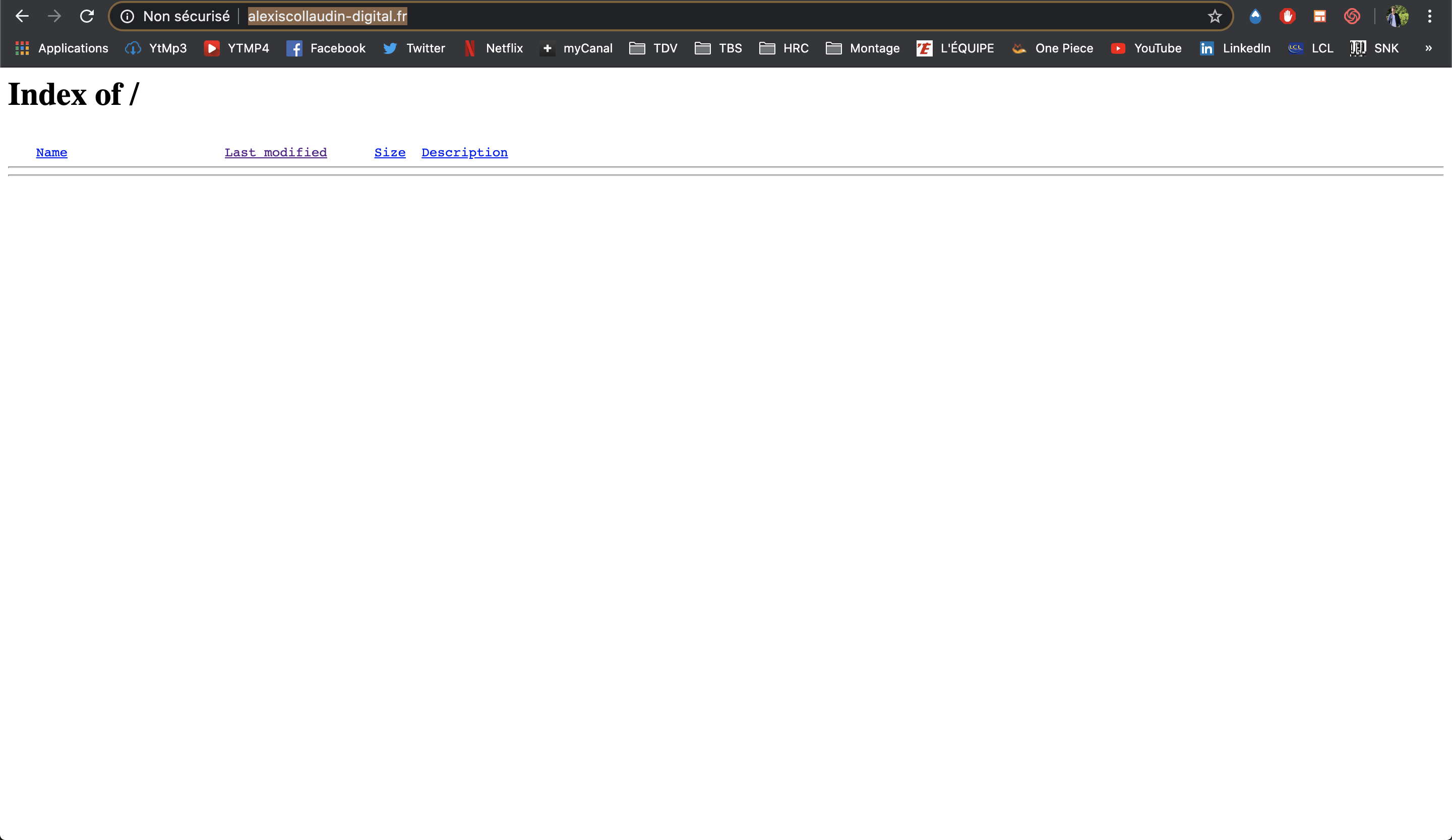Open the Montage bookmarks folder
Screen dimensions: 1452x840
tap(863, 48)
